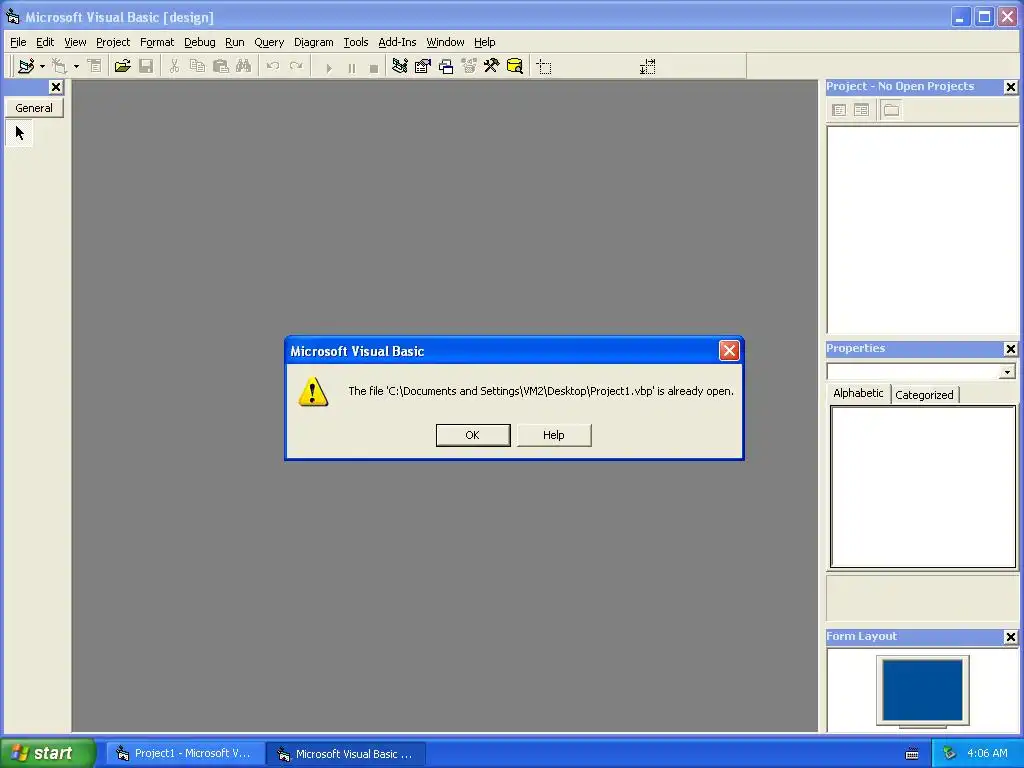
Task: Click the Windows start button
Action: [x=47, y=753]
